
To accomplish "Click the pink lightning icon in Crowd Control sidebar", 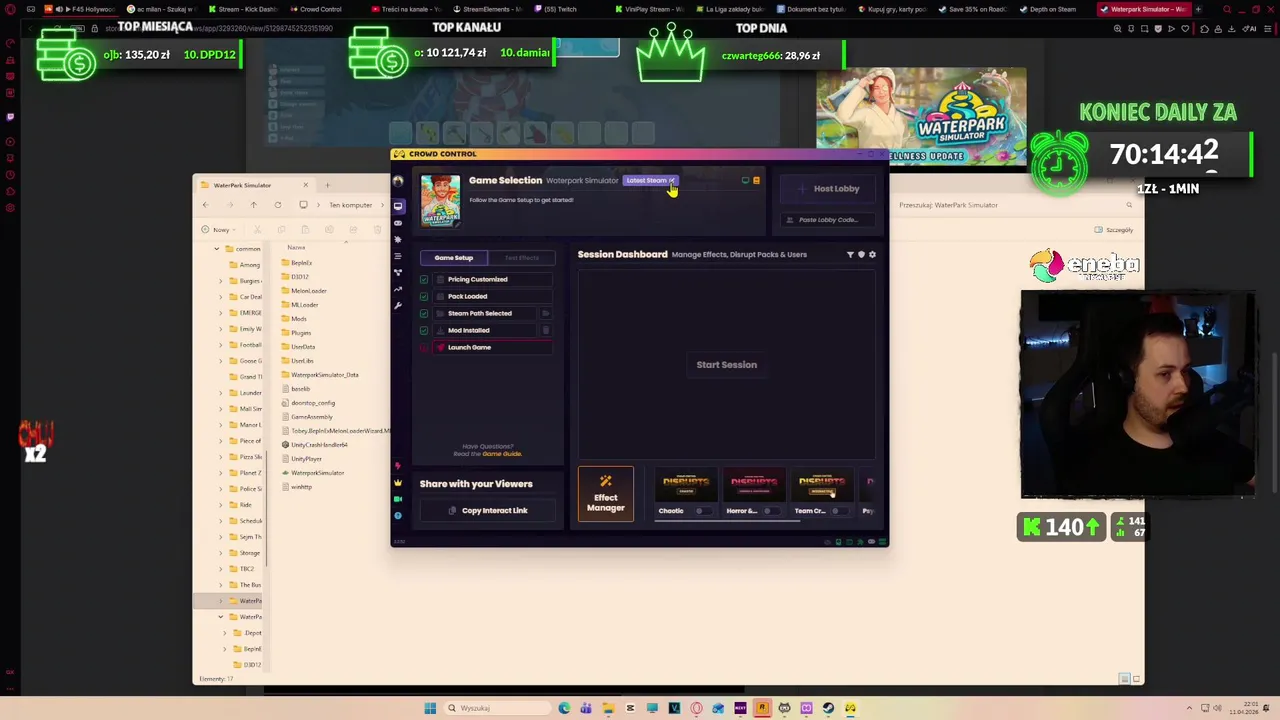I will coord(398,466).
